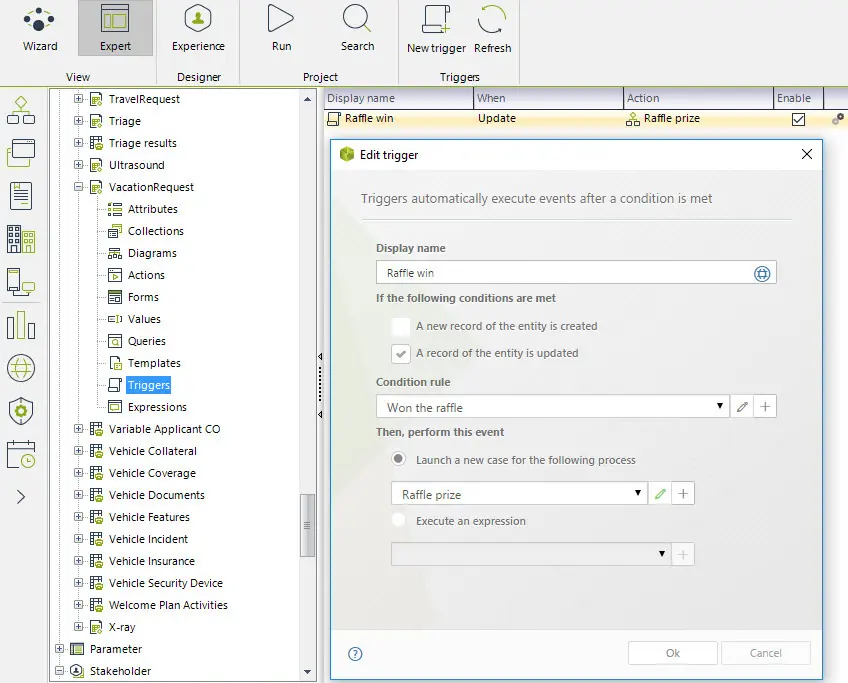Image resolution: width=848 pixels, height=683 pixels.
Task: Add a new process with plus icon
Action: 683,494
